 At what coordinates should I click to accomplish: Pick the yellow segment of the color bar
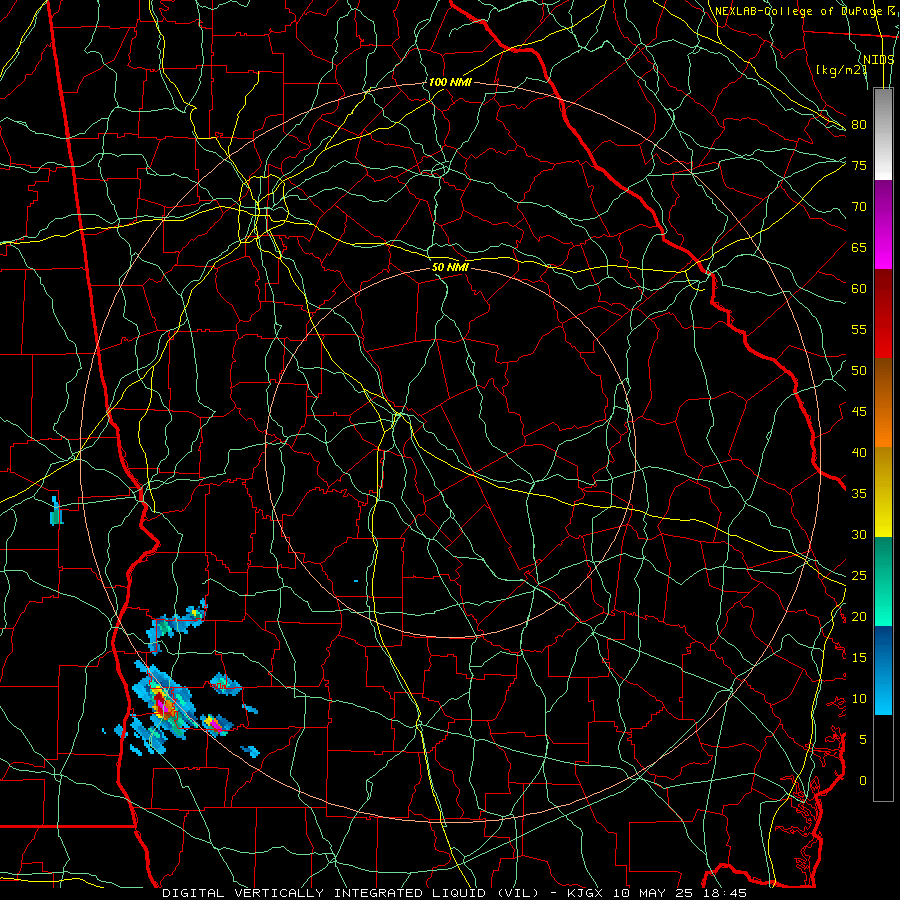[x=883, y=492]
